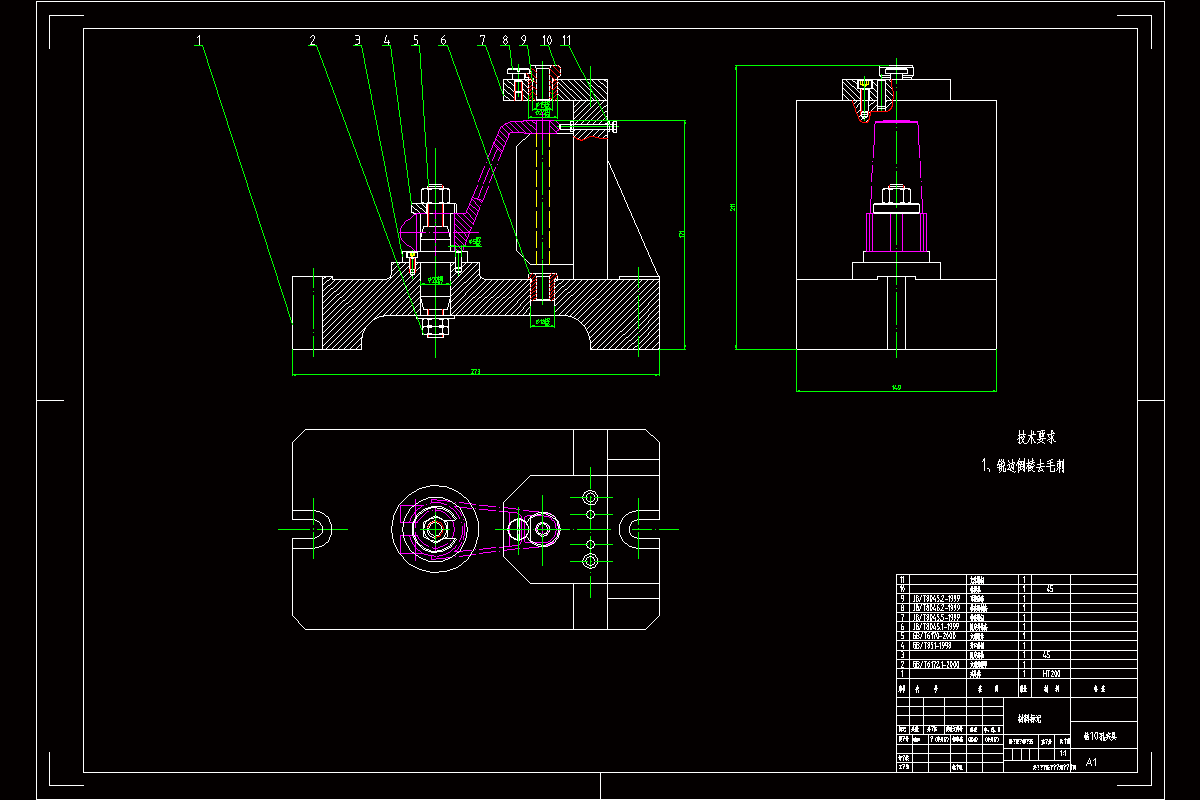
Task: Select part balloon label 10
Action: pyautogui.click(x=546, y=41)
